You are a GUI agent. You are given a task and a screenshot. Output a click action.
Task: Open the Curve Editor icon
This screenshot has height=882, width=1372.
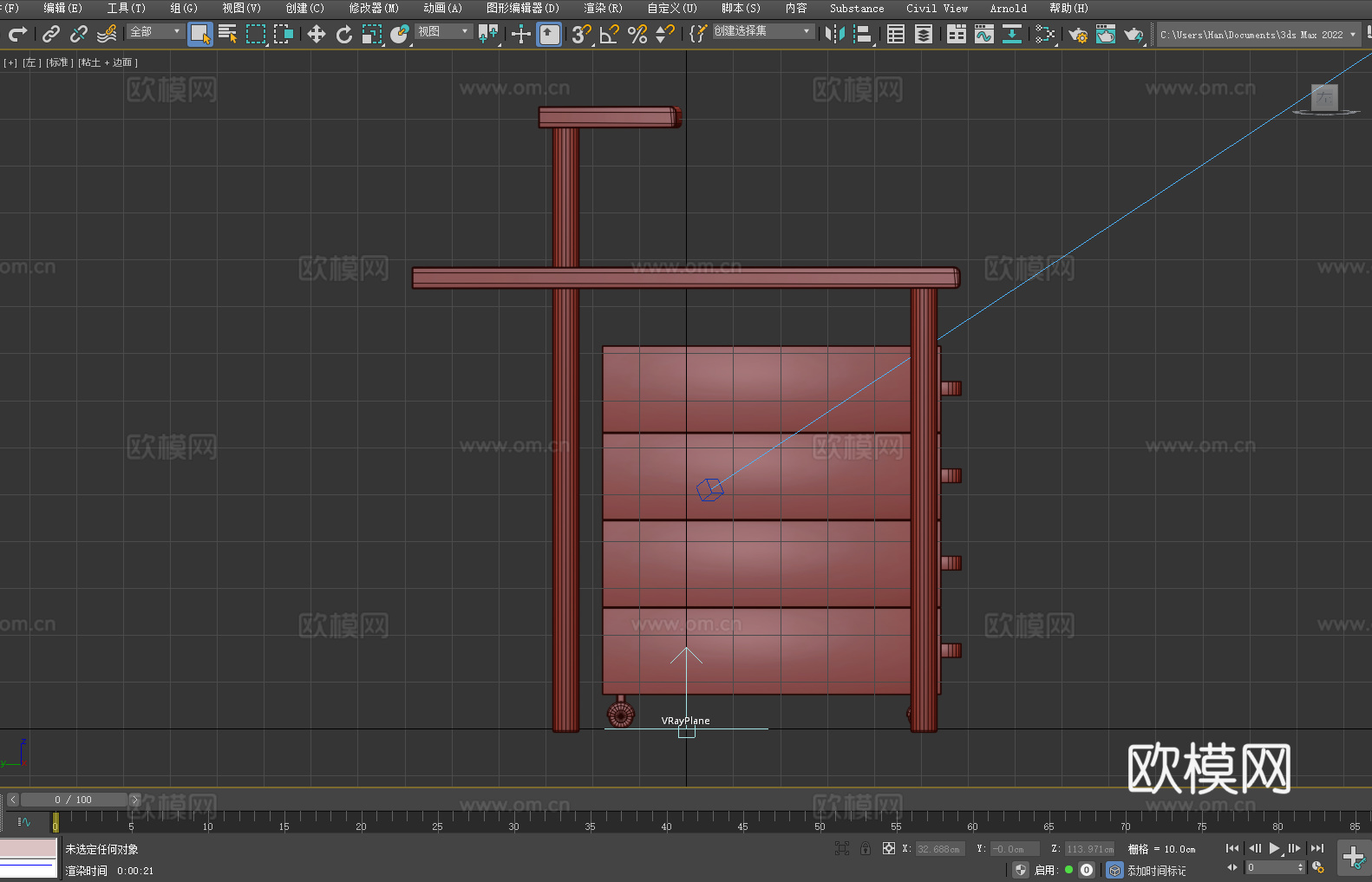coord(984,34)
